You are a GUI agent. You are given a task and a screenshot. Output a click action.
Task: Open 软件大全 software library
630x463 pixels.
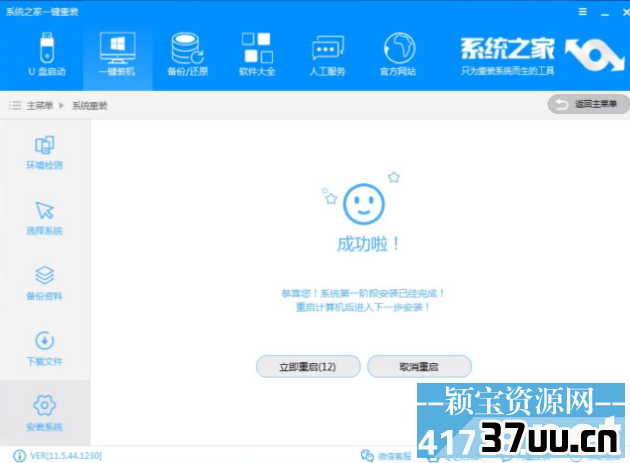257,54
